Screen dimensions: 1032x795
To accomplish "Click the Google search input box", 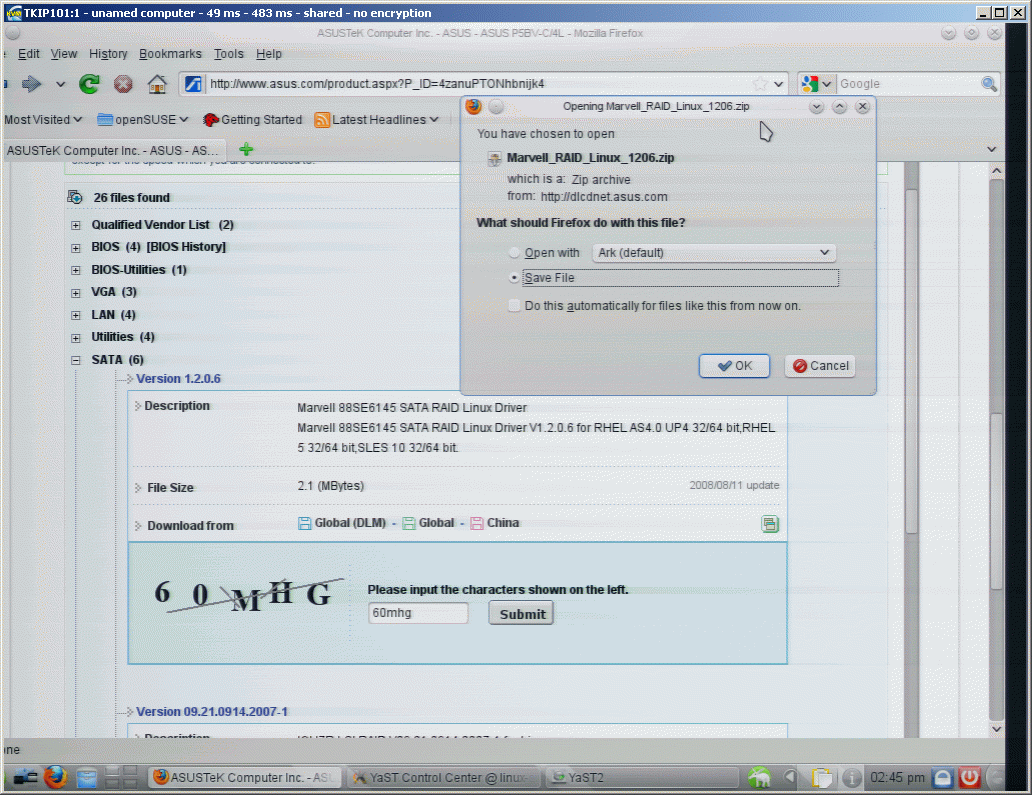I will point(908,84).
